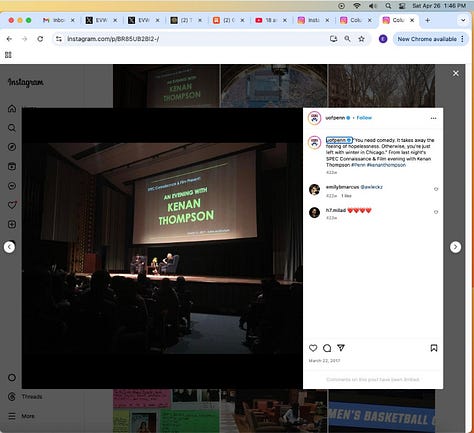Open the @awieckz mention

click(x=372, y=187)
